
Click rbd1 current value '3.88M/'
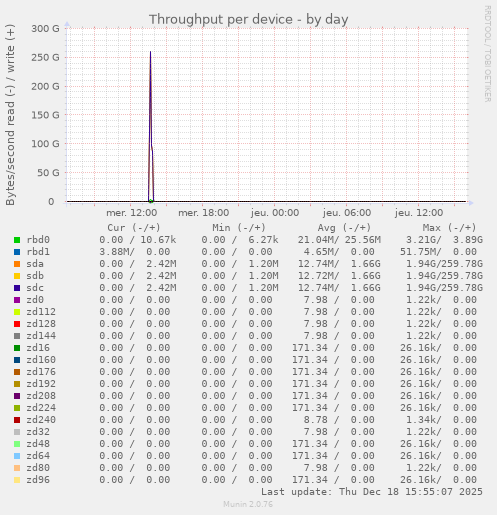click(x=117, y=252)
